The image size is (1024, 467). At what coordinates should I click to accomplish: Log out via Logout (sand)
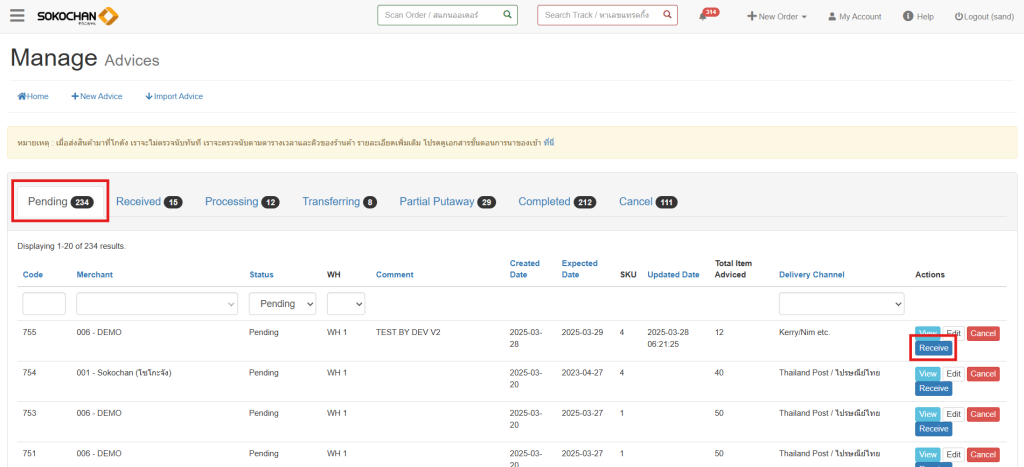(984, 16)
